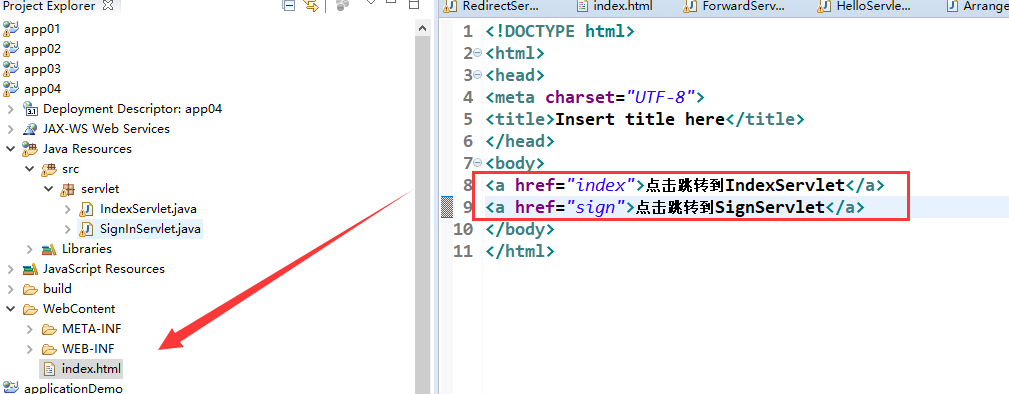Viewport: 1009px width, 394px height.
Task: Click the app04 project icon
Action: [11, 89]
